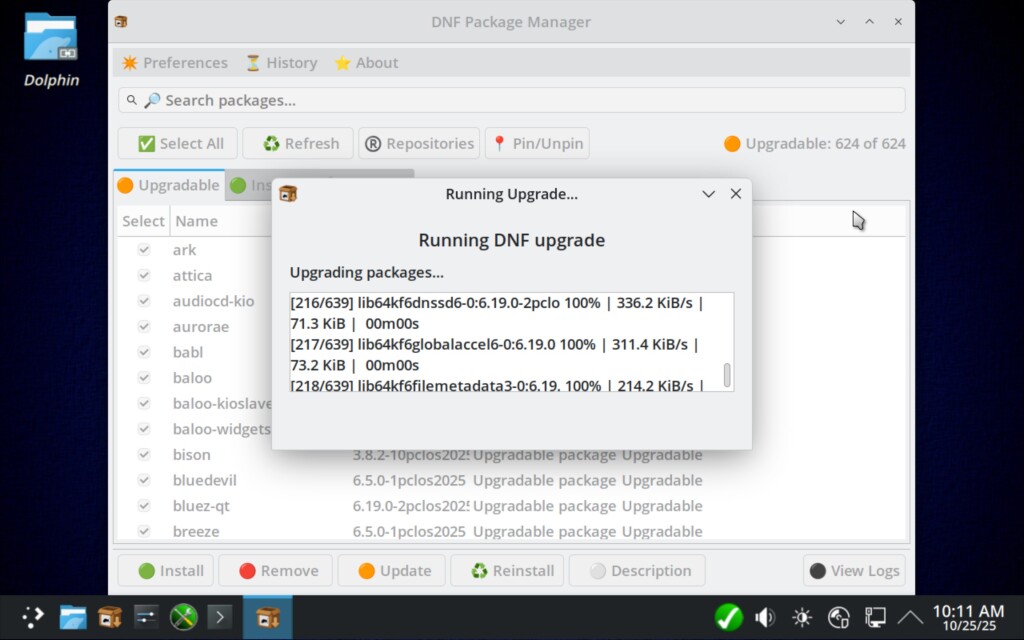Open the History menu
Screen dimensions: 1024x640
(x=281, y=63)
